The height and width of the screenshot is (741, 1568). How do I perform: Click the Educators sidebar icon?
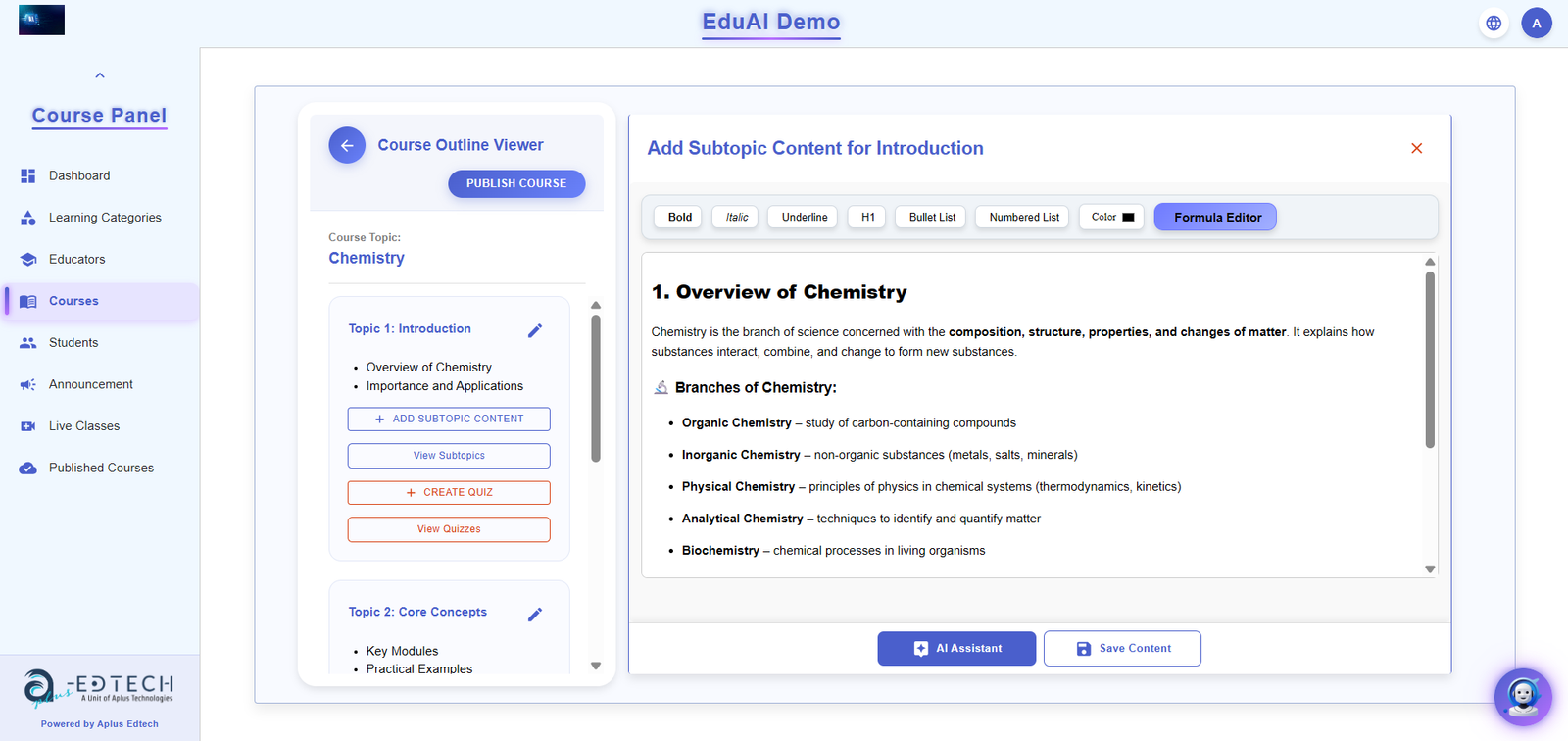coord(28,259)
